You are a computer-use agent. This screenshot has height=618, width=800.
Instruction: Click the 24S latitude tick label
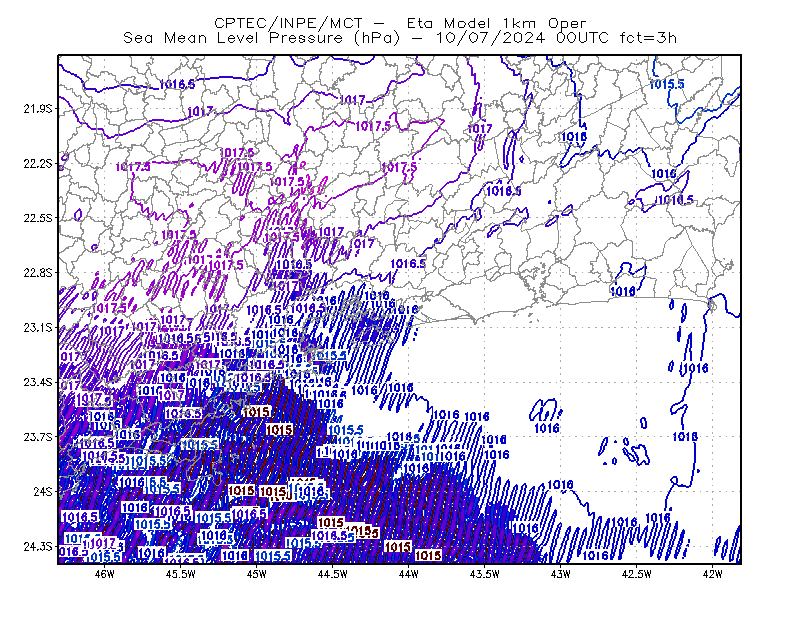click(x=42, y=491)
